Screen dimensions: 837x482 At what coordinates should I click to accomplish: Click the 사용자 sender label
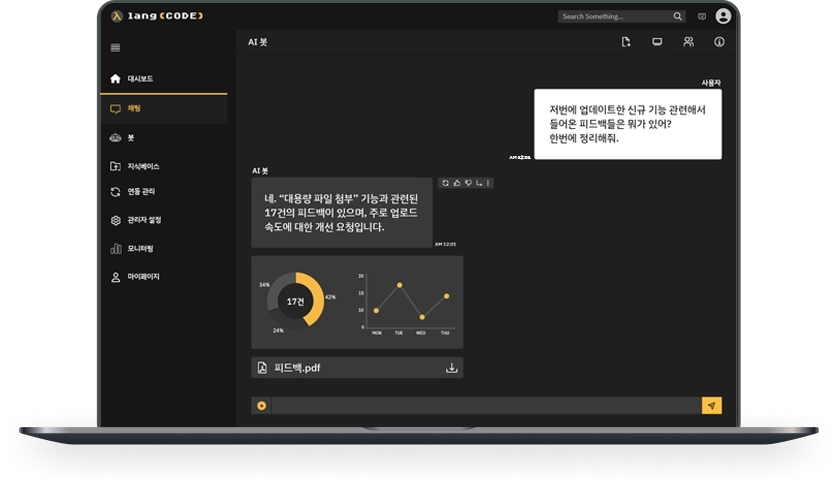pyautogui.click(x=711, y=83)
